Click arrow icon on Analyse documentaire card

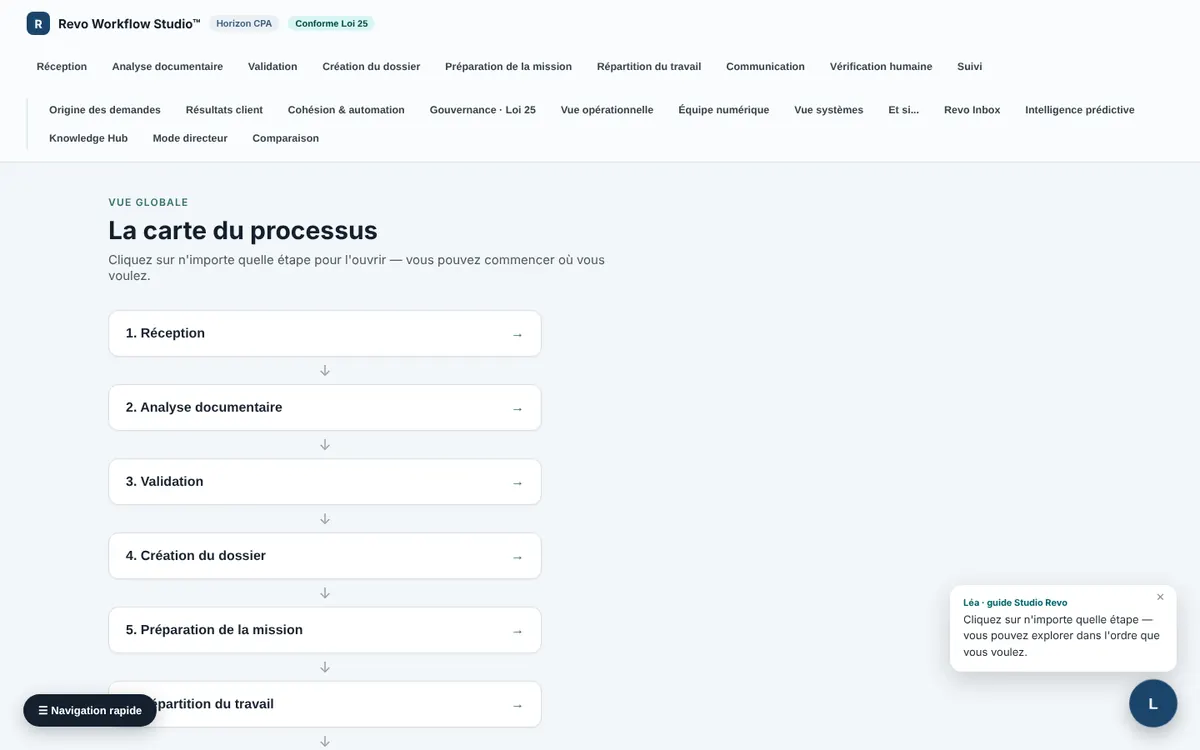(517, 409)
